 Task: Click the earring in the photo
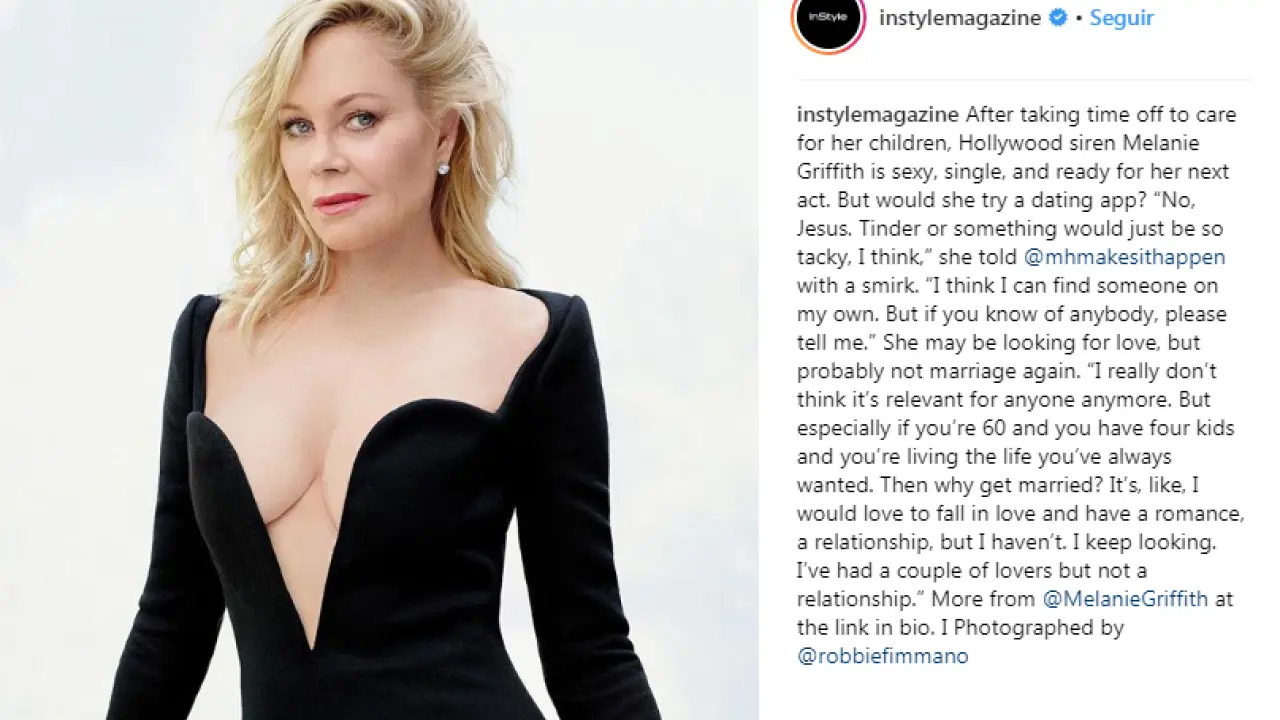coord(442,168)
